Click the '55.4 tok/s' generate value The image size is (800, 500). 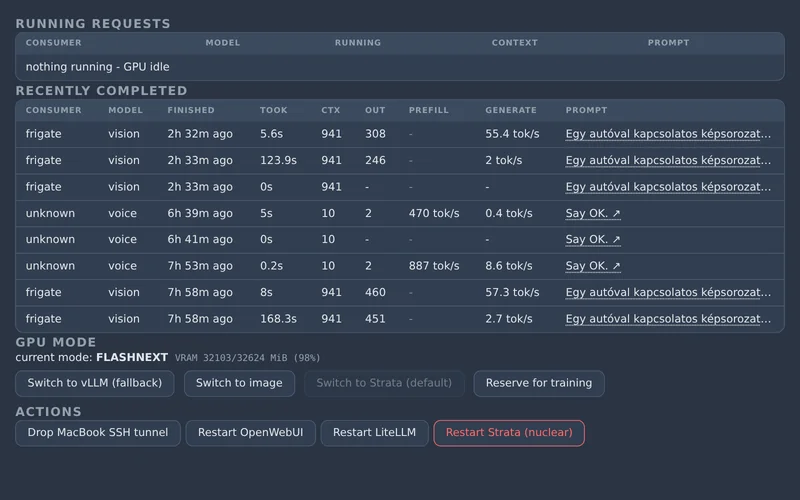(512, 134)
